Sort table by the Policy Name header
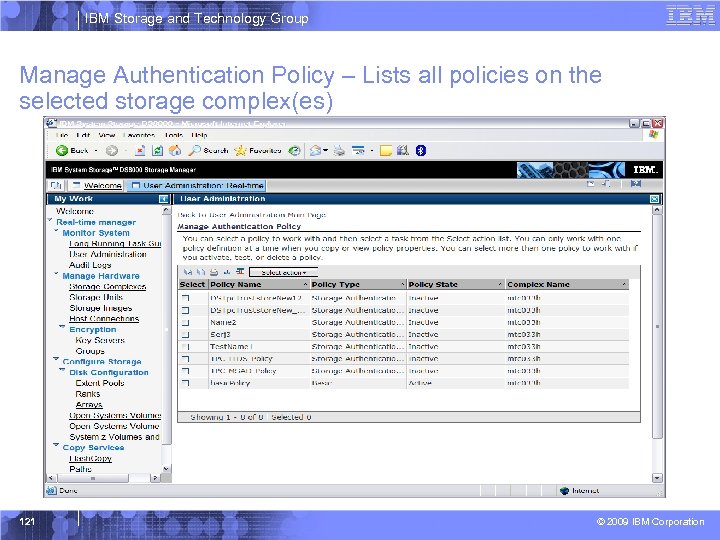720x540 pixels. coord(259,285)
